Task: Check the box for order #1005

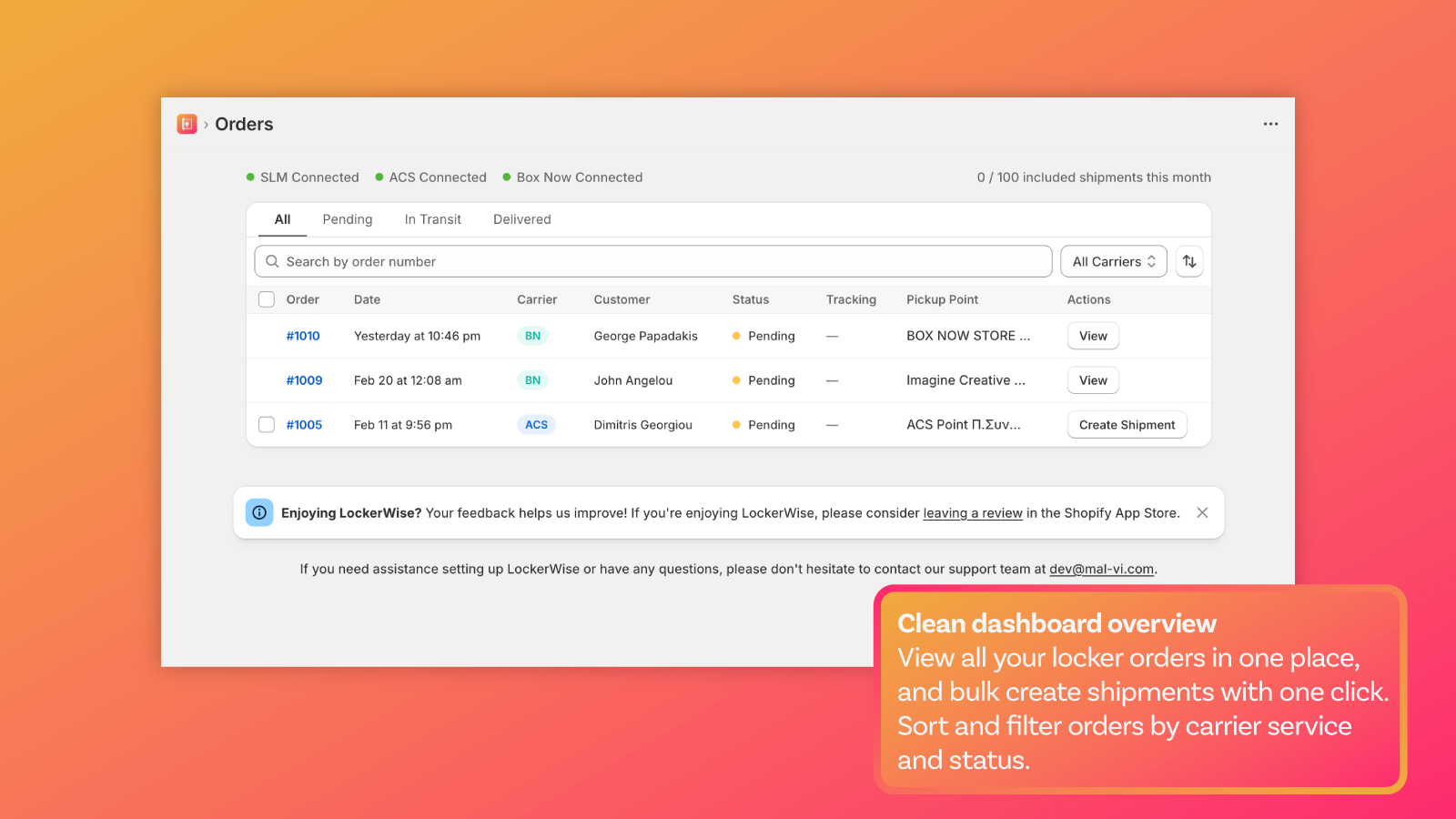Action: [x=267, y=425]
